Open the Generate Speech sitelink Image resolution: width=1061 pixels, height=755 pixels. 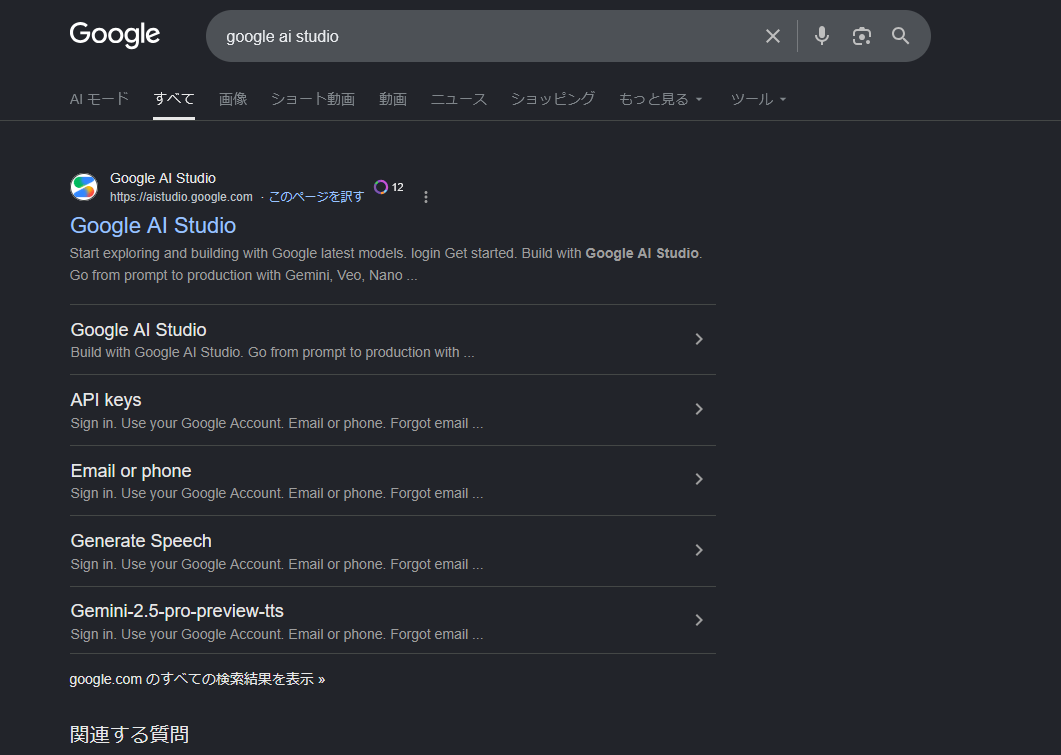click(392, 551)
